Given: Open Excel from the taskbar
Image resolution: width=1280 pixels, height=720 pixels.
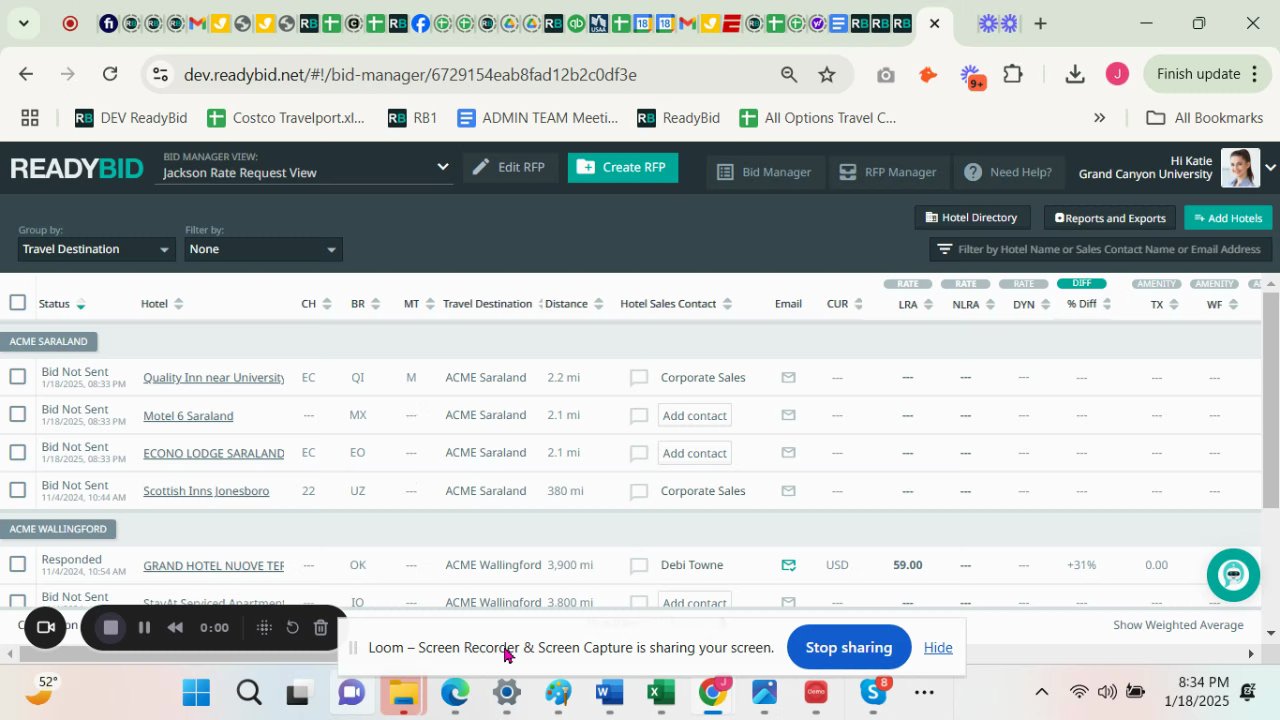Looking at the screenshot, I should coord(660,692).
